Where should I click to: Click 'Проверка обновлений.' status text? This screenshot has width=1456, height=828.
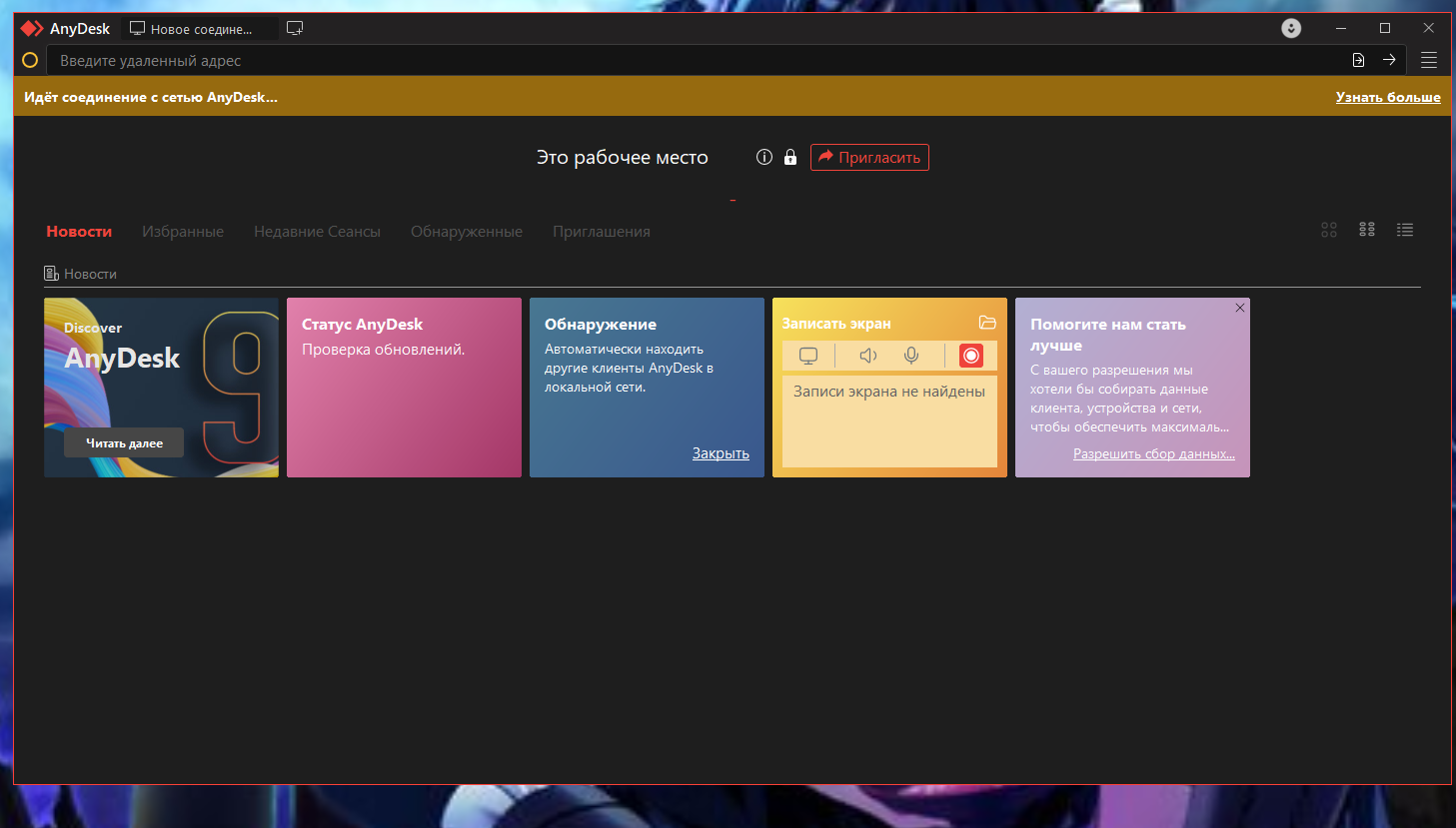[384, 350]
